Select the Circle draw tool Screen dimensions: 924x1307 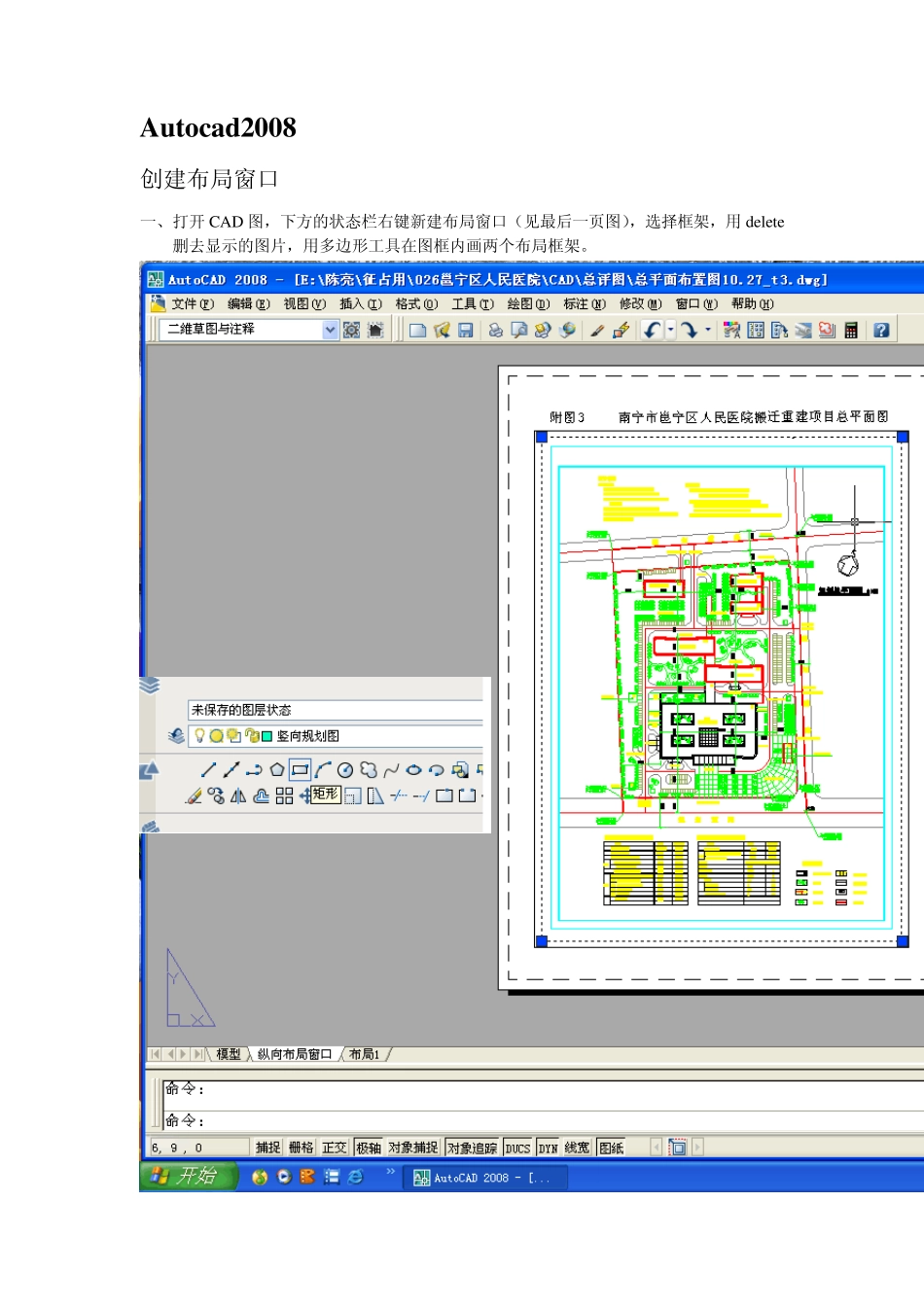(345, 770)
